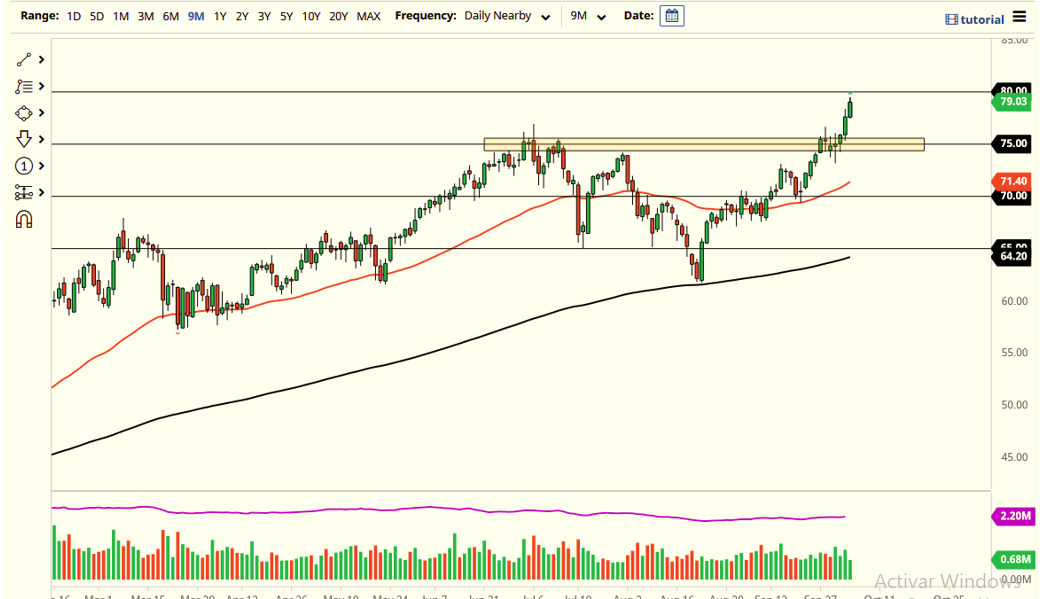Select the yellow resistance zone rectangle
1040x599 pixels.
coord(704,145)
